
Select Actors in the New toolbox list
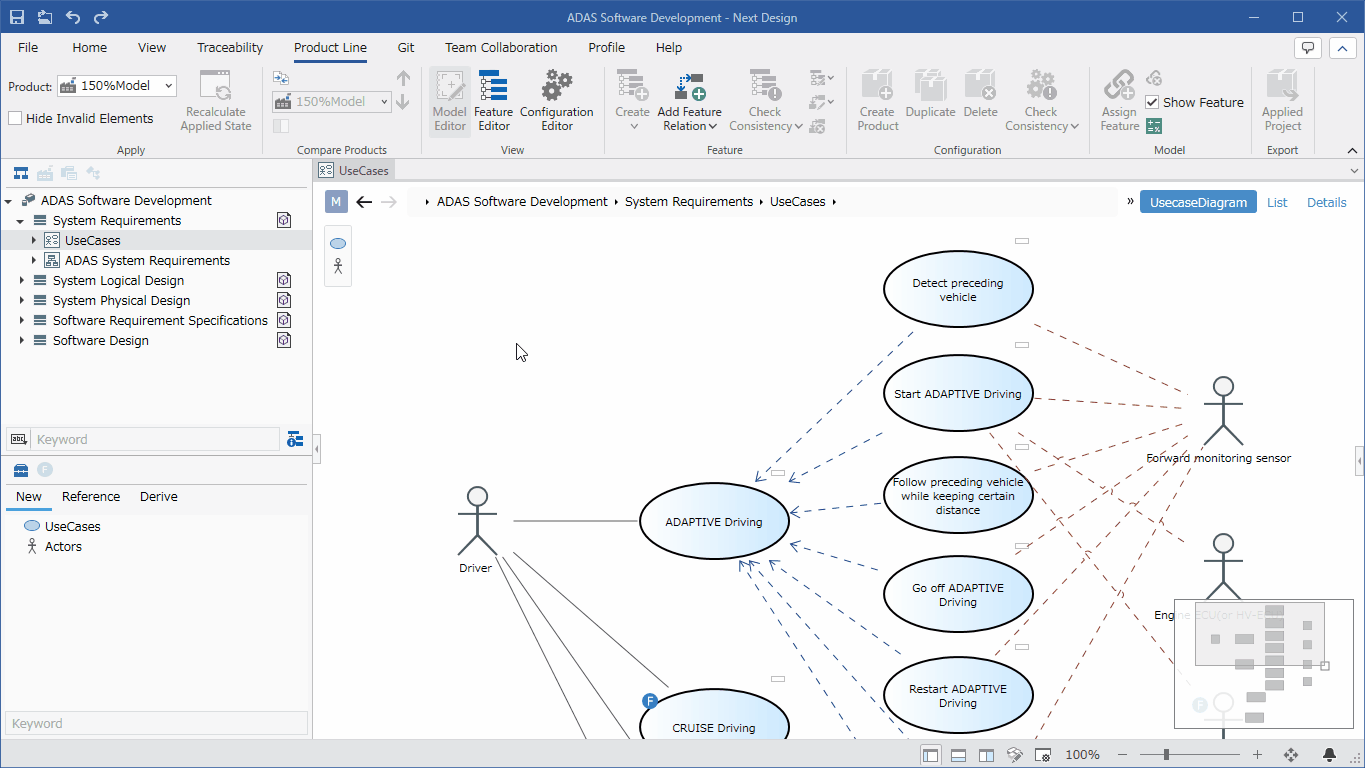pos(63,546)
